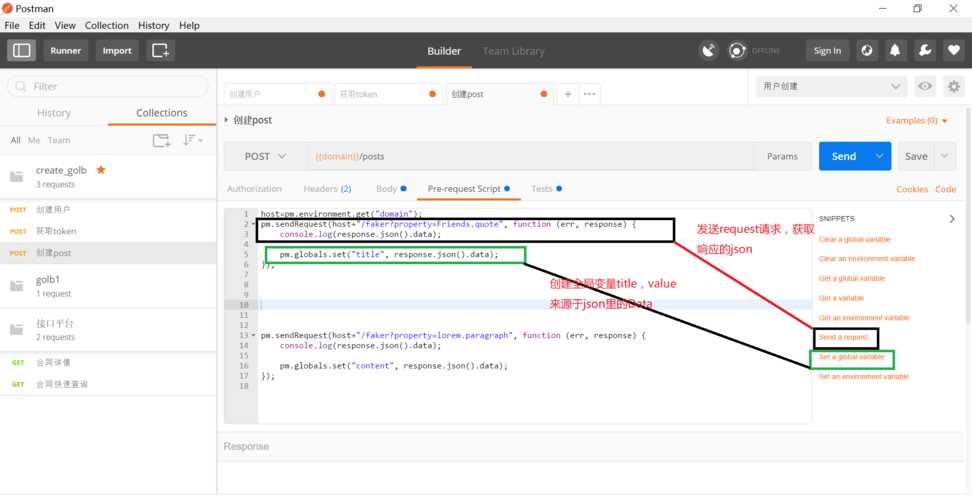Click in the sidebar Filter search field

pyautogui.click(x=108, y=87)
